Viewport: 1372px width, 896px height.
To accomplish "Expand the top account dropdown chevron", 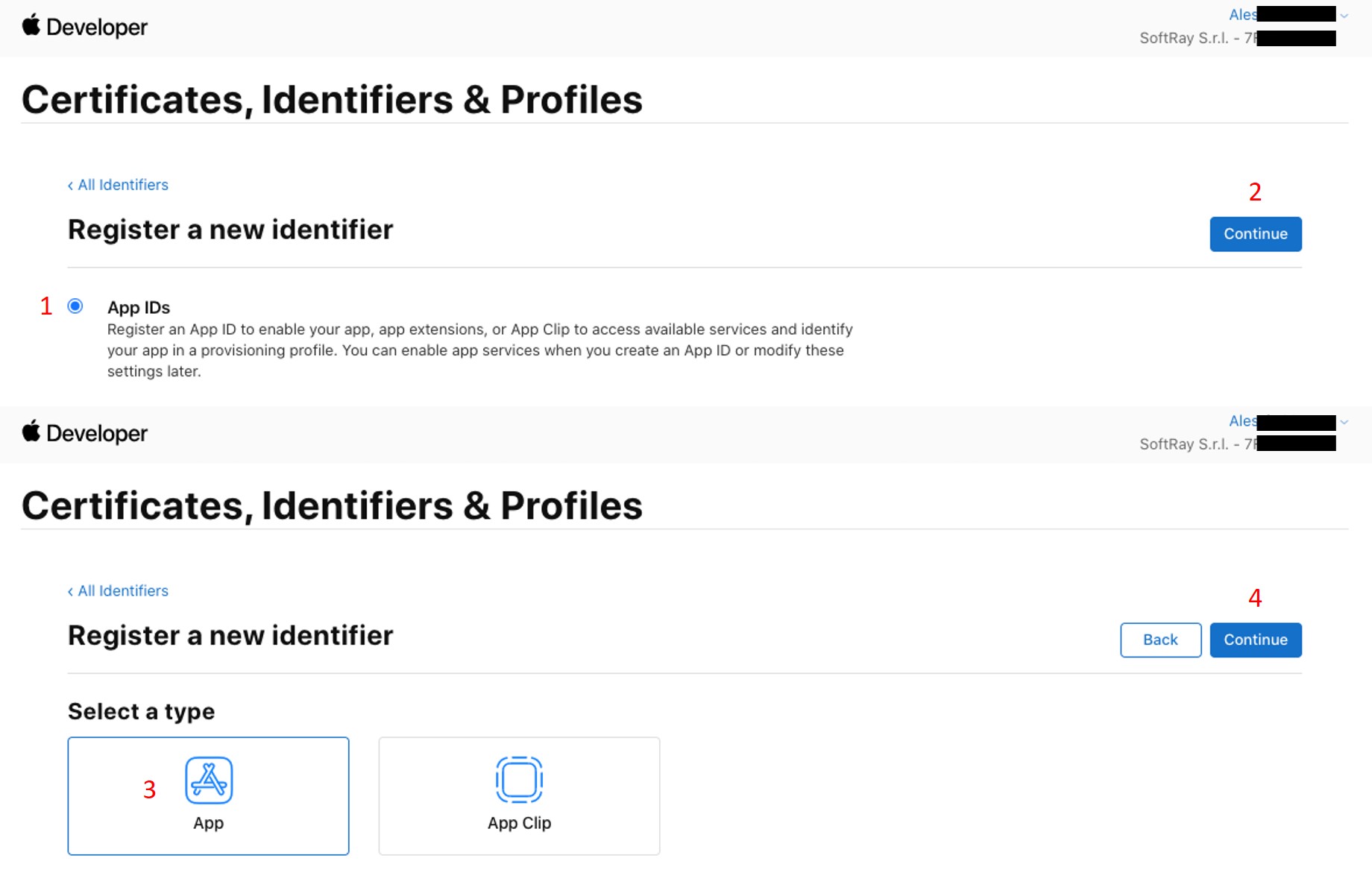I will pyautogui.click(x=1344, y=16).
